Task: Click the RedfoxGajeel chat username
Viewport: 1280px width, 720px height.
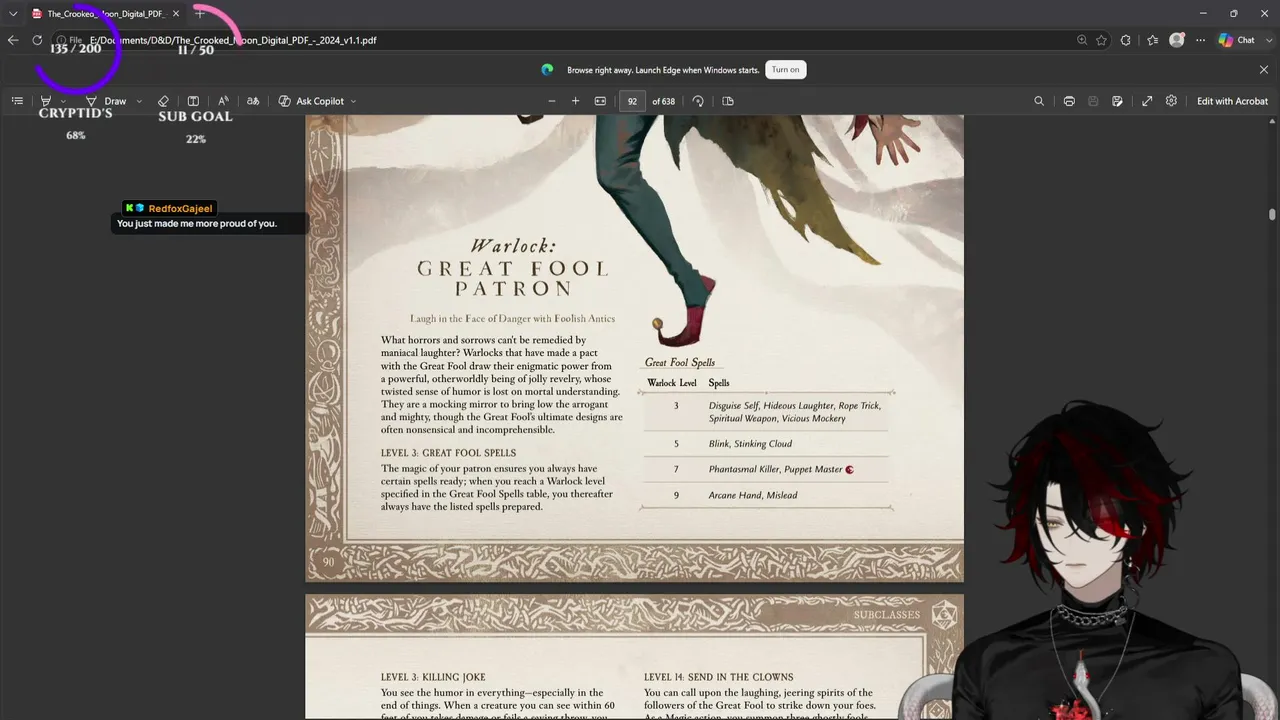Action: tap(180, 208)
